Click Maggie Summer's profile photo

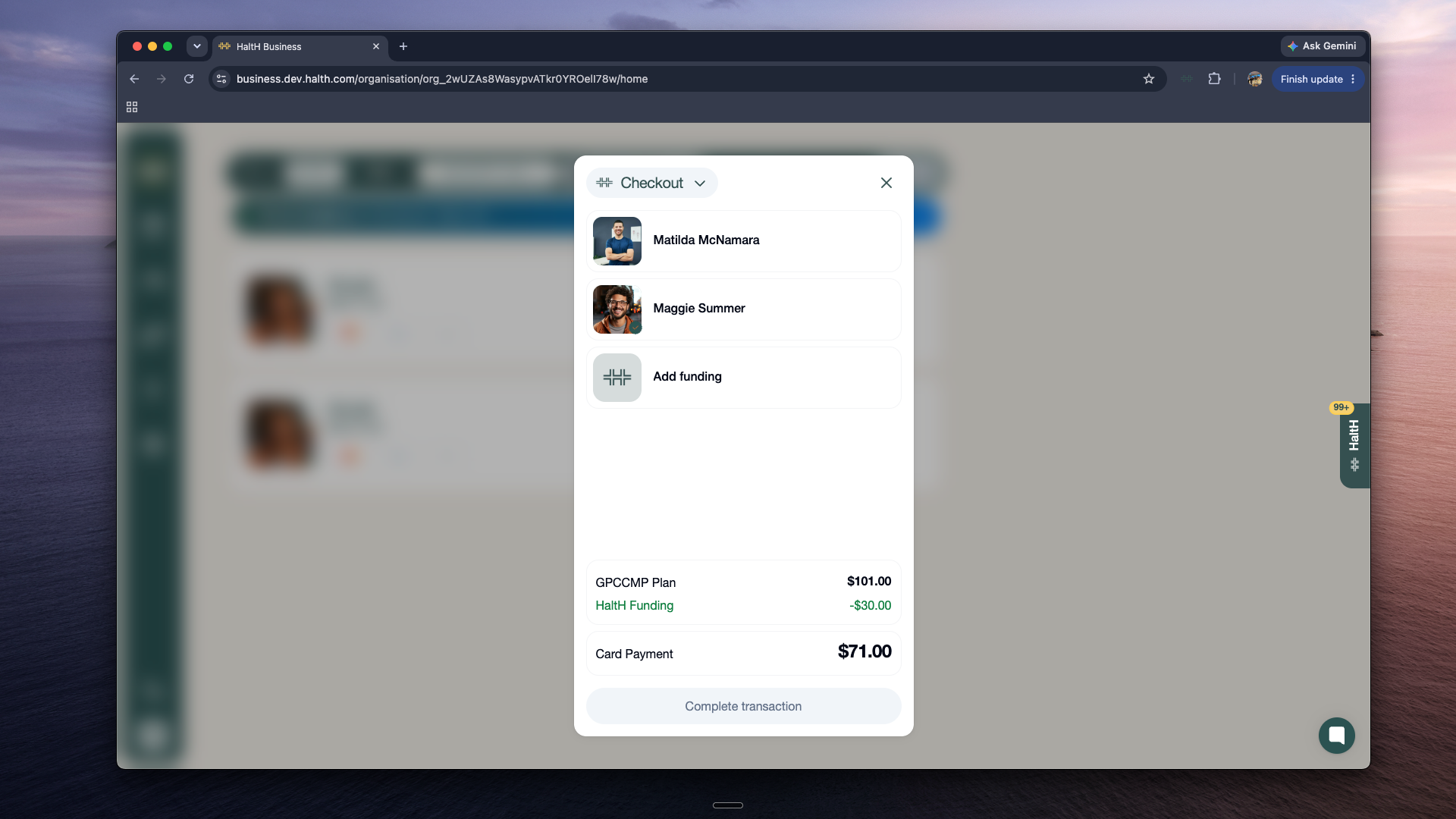click(x=617, y=309)
